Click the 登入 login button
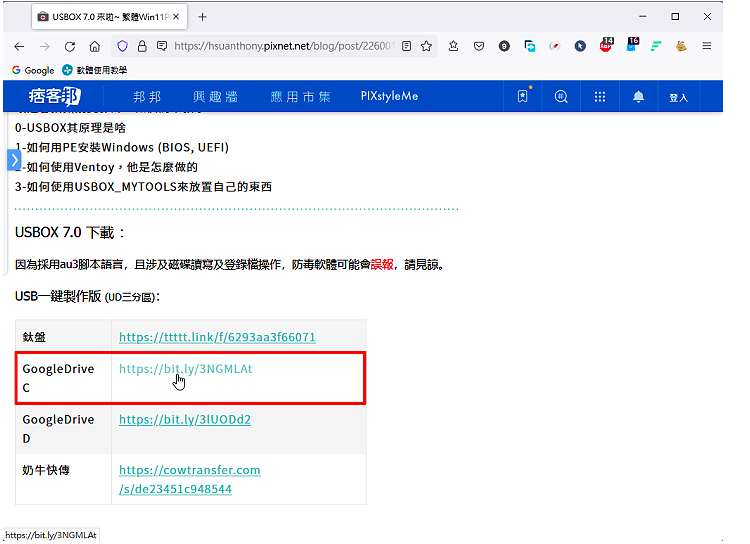This screenshot has width=750, height=544. tap(678, 97)
